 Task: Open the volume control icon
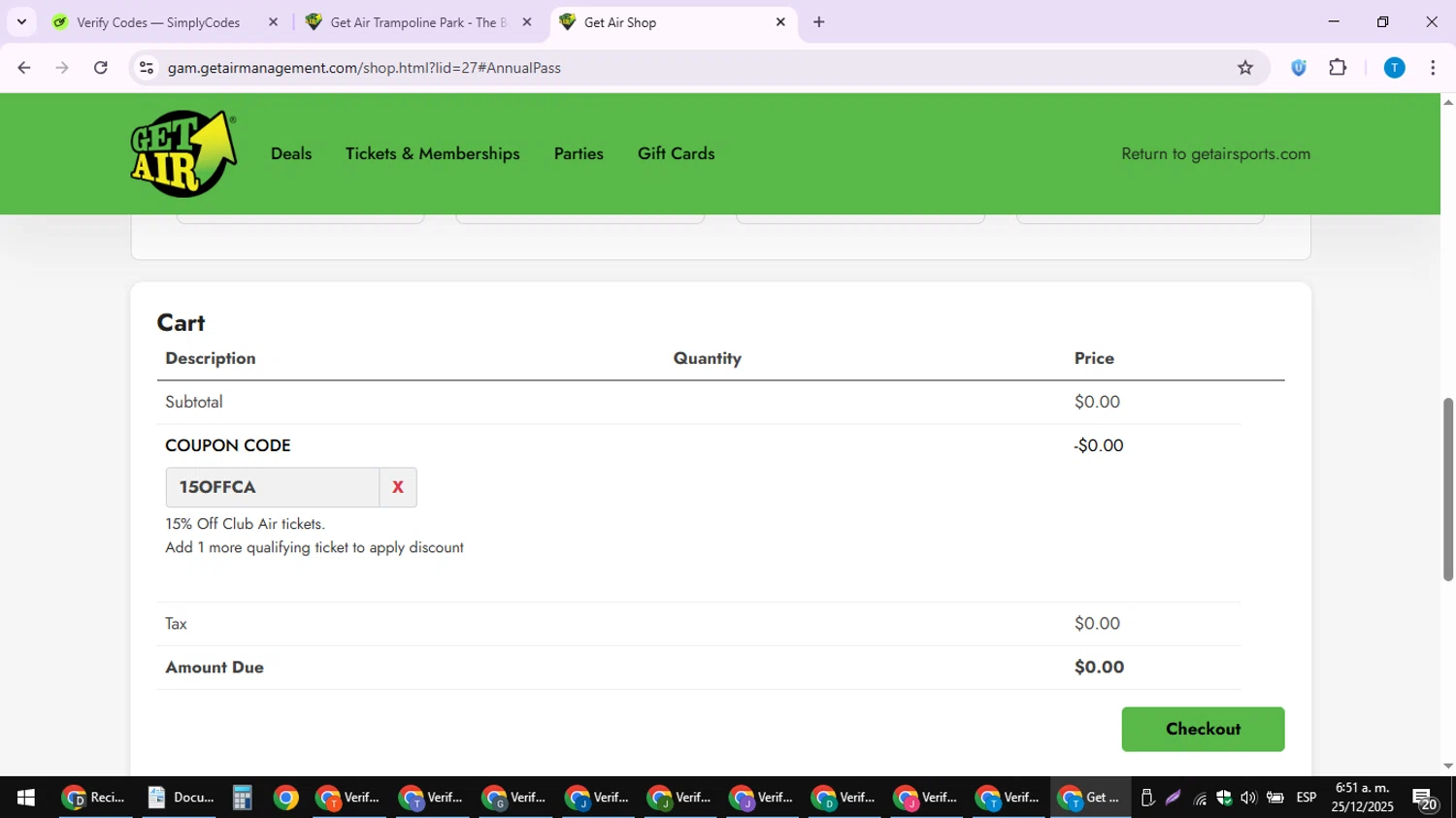[1248, 798]
